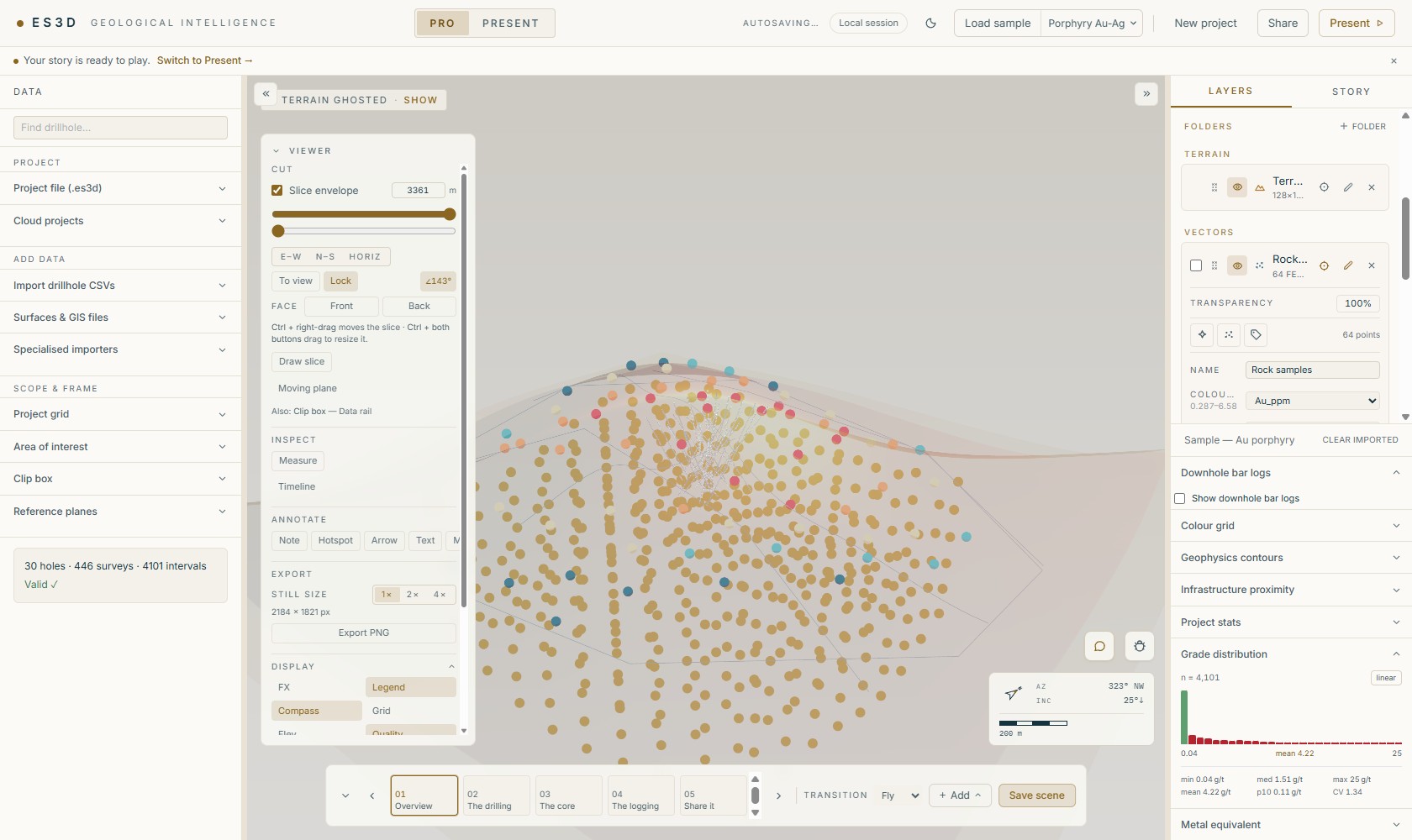The image size is (1412, 840).
Task: Uncheck the Slice envelope checkbox
Action: click(277, 191)
